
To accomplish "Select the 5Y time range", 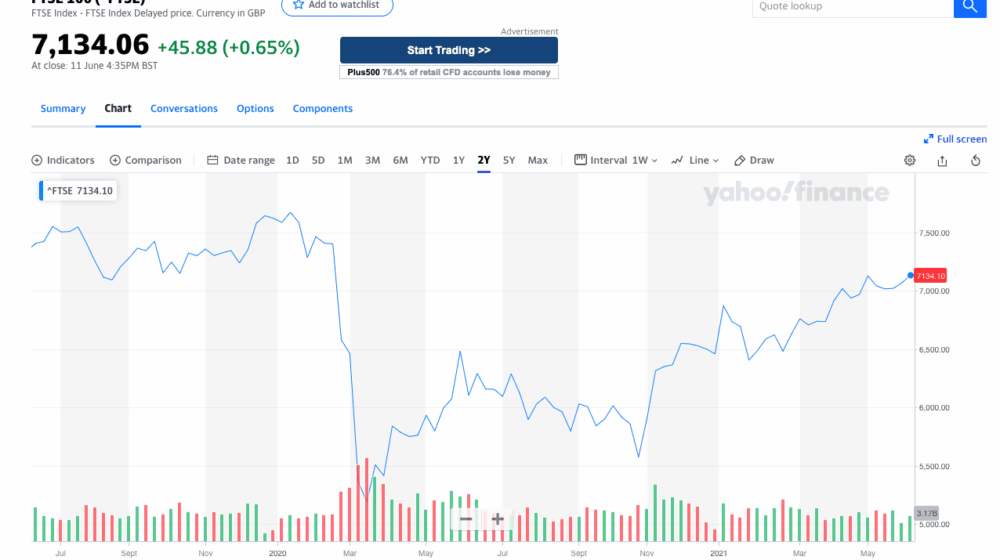I will point(509,160).
